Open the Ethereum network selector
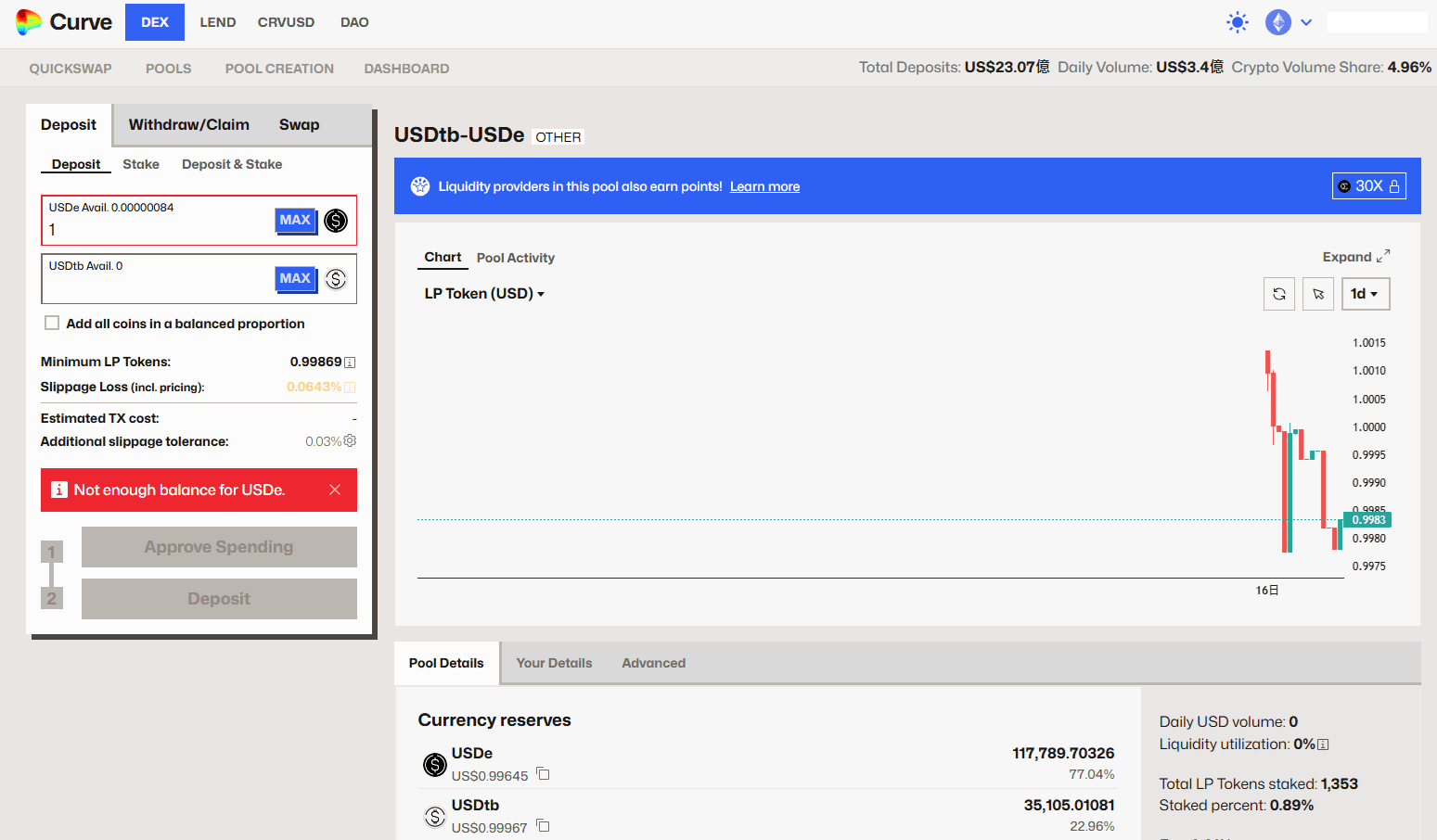 pos(1289,22)
